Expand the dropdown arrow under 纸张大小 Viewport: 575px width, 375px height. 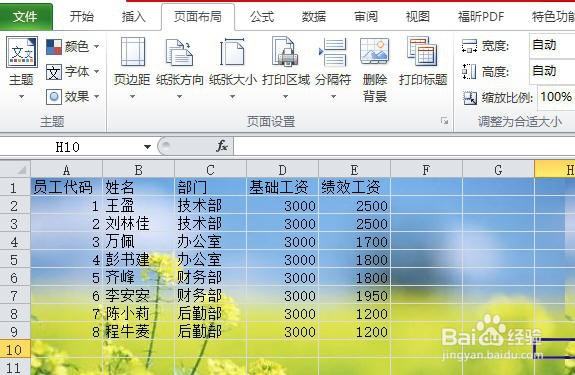coord(232,97)
